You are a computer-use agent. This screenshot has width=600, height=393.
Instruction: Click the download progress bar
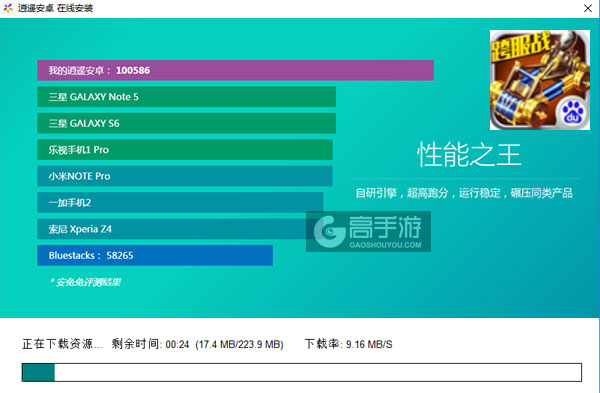pos(302,372)
